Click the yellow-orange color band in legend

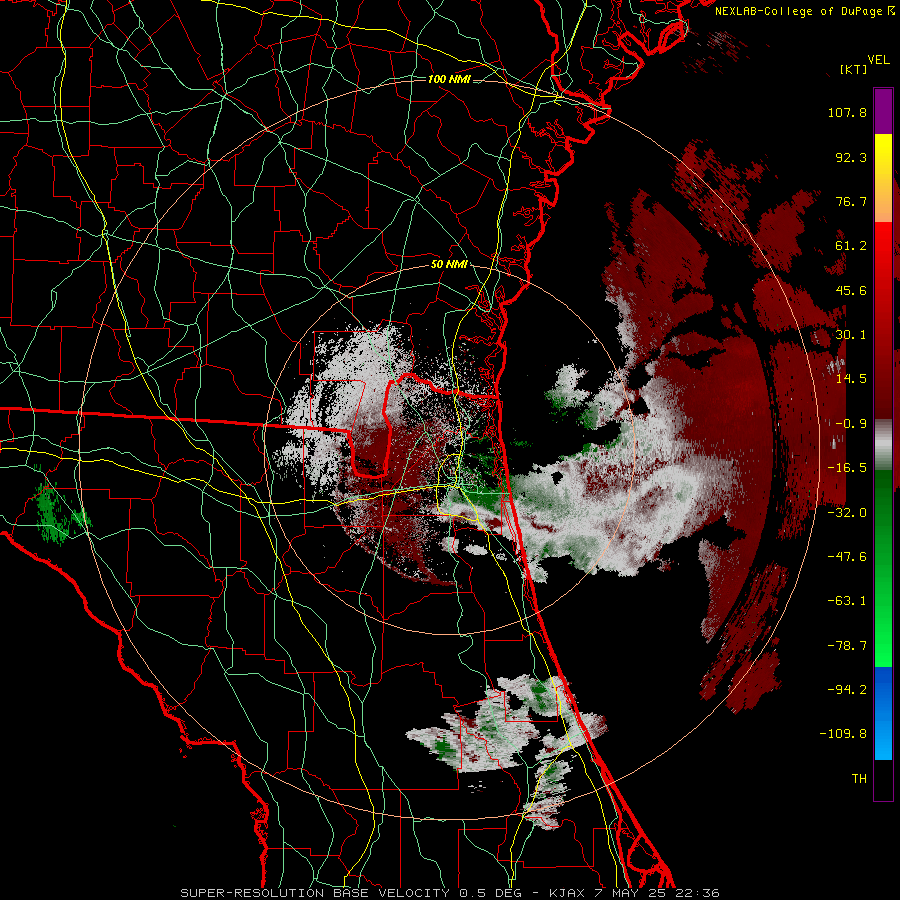(883, 178)
